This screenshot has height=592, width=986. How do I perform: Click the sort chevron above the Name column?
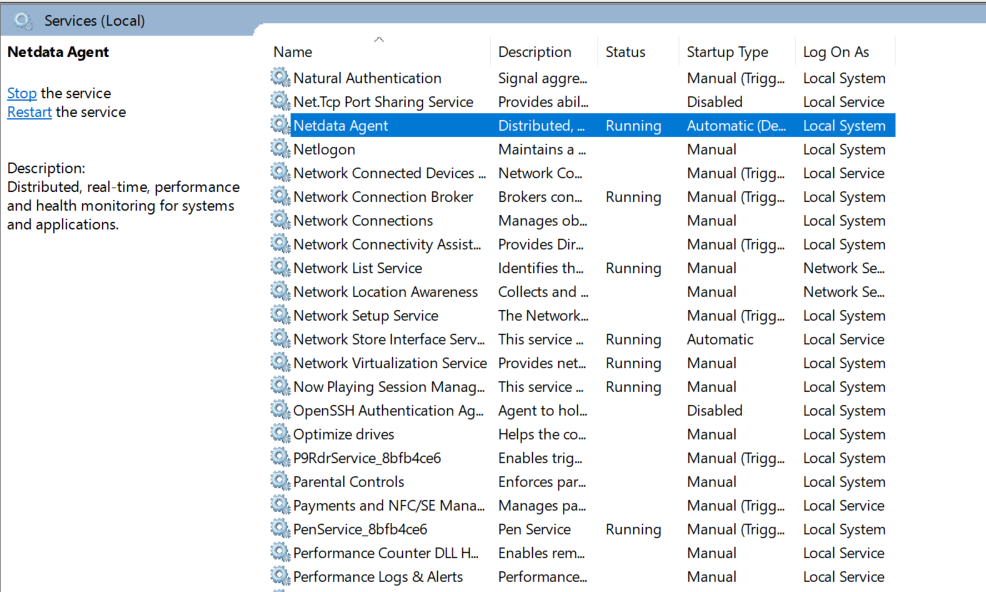tap(379, 38)
